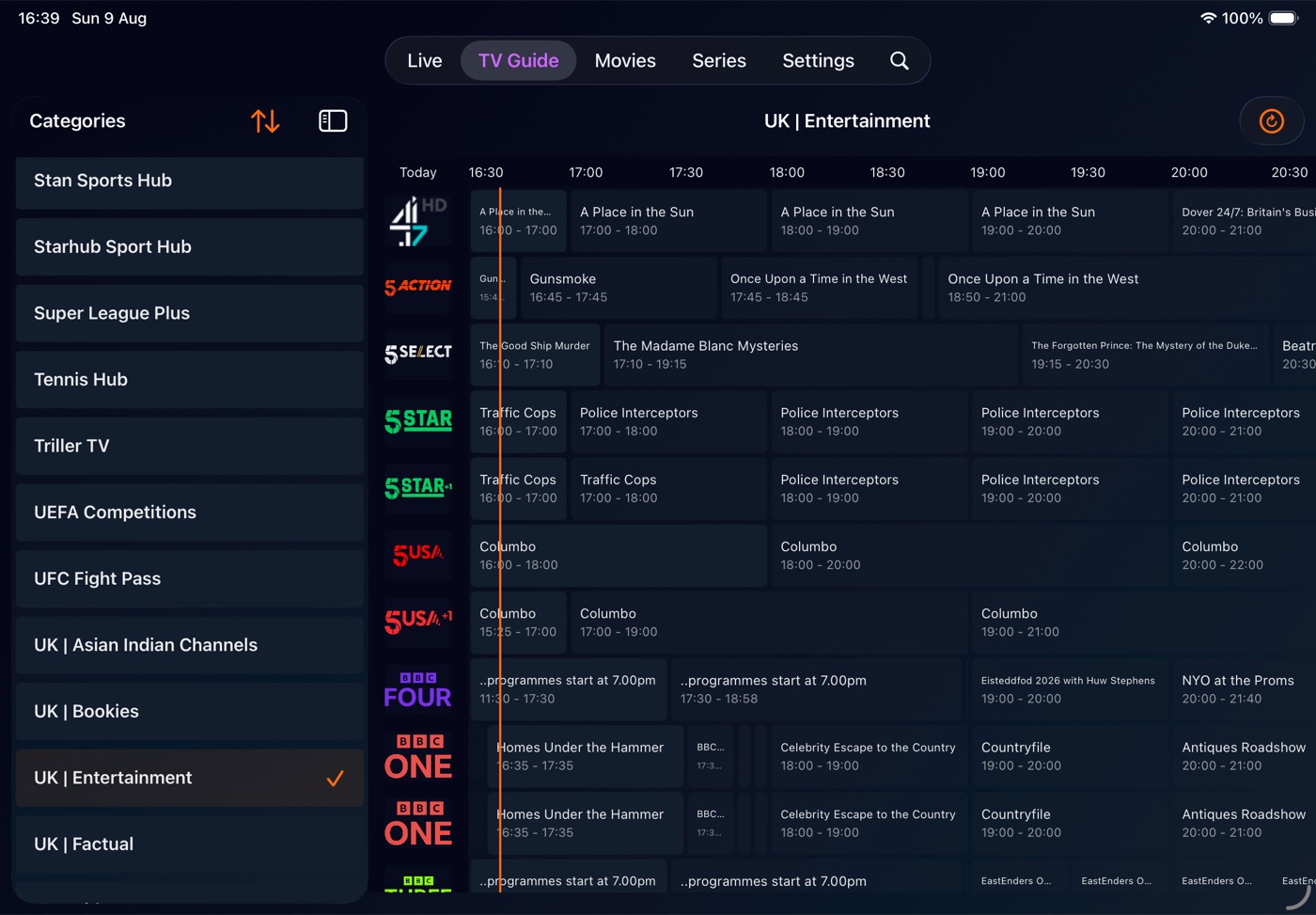Viewport: 1316px width, 915px height.
Task: Choose Tennis Hub category
Action: (190, 379)
